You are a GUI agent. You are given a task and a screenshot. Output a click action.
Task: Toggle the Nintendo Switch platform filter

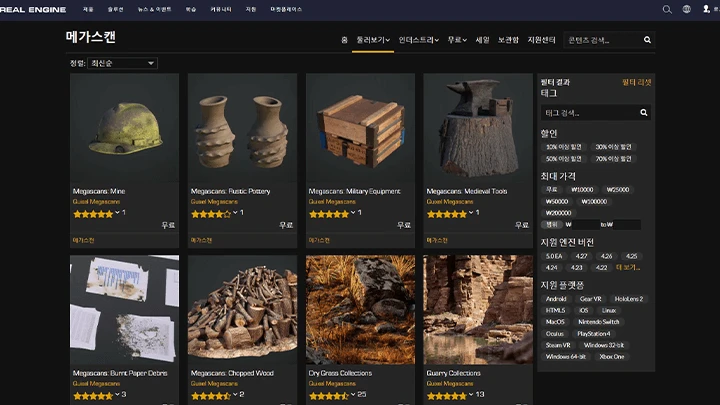click(598, 322)
